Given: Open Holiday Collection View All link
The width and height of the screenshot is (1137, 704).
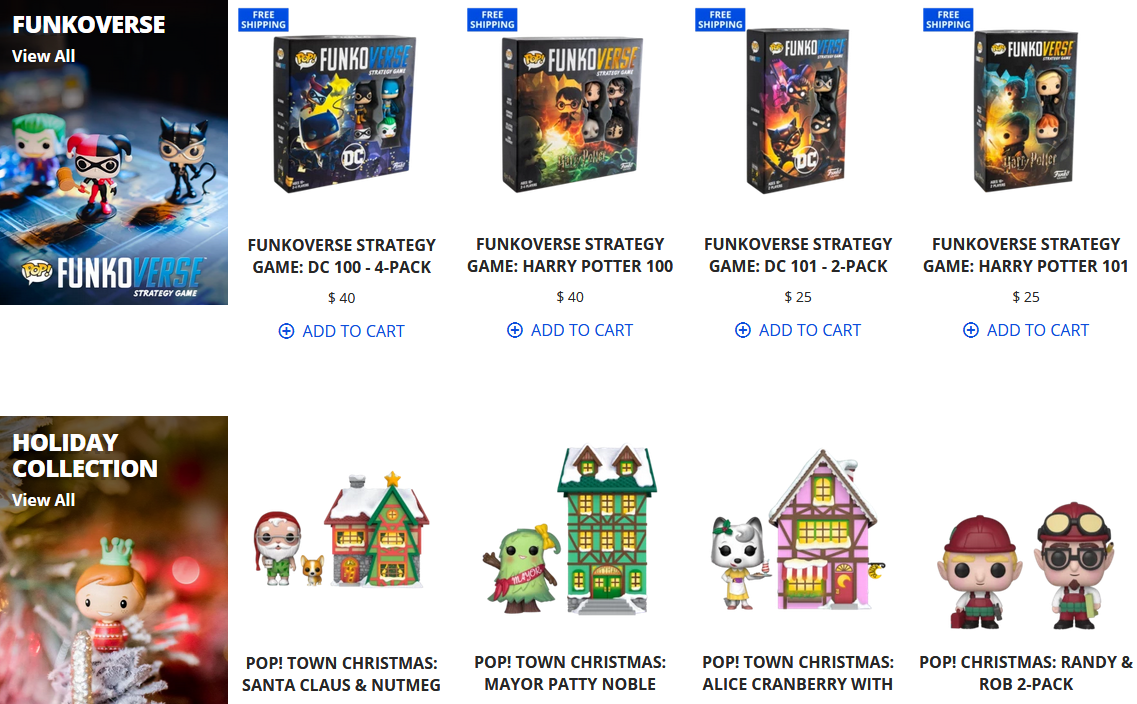Looking at the screenshot, I should pyautogui.click(x=44, y=500).
